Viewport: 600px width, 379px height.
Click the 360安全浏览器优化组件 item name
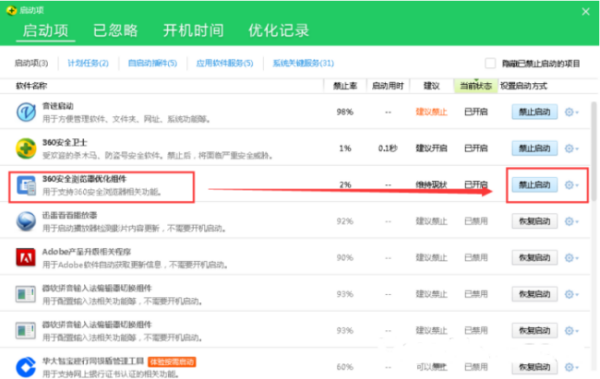[x=84, y=179]
